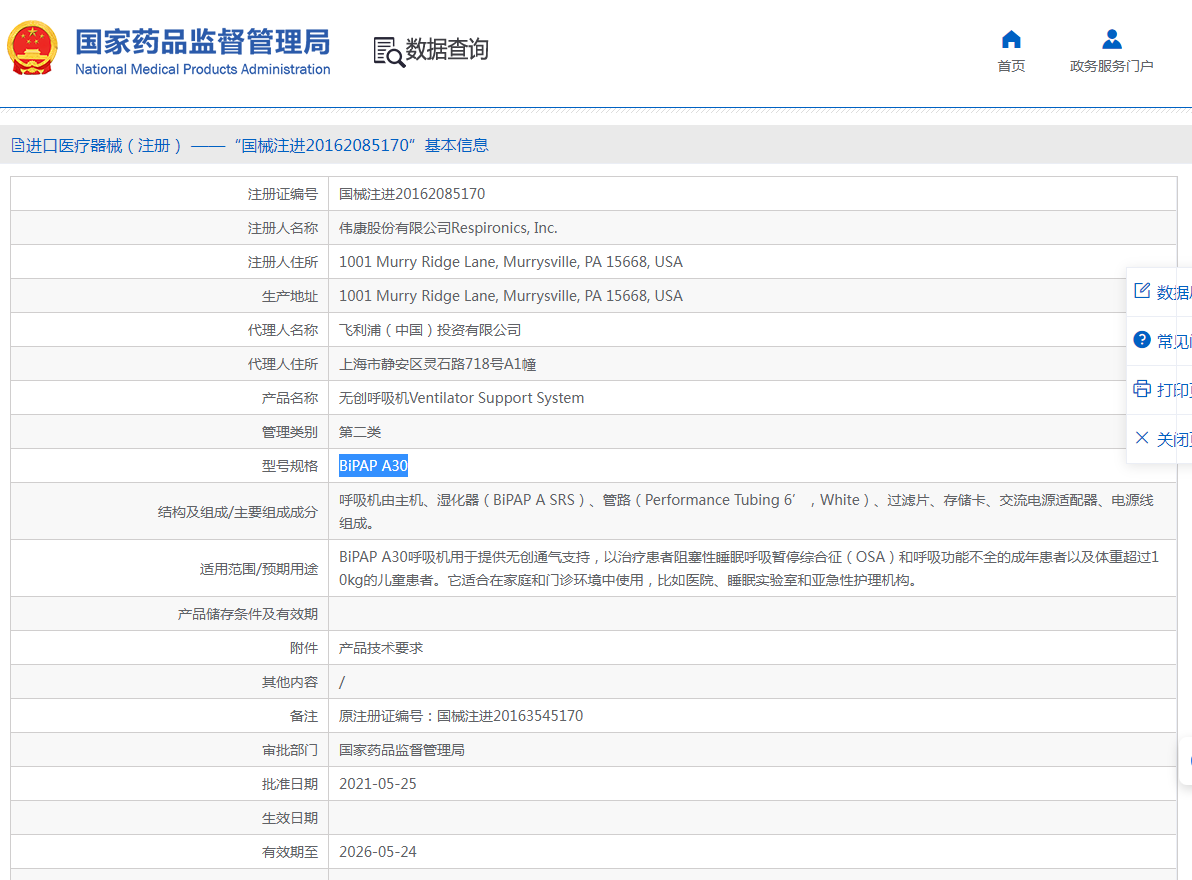Open 政务服务门户 user icon
The height and width of the screenshot is (880, 1192).
click(x=1111, y=39)
